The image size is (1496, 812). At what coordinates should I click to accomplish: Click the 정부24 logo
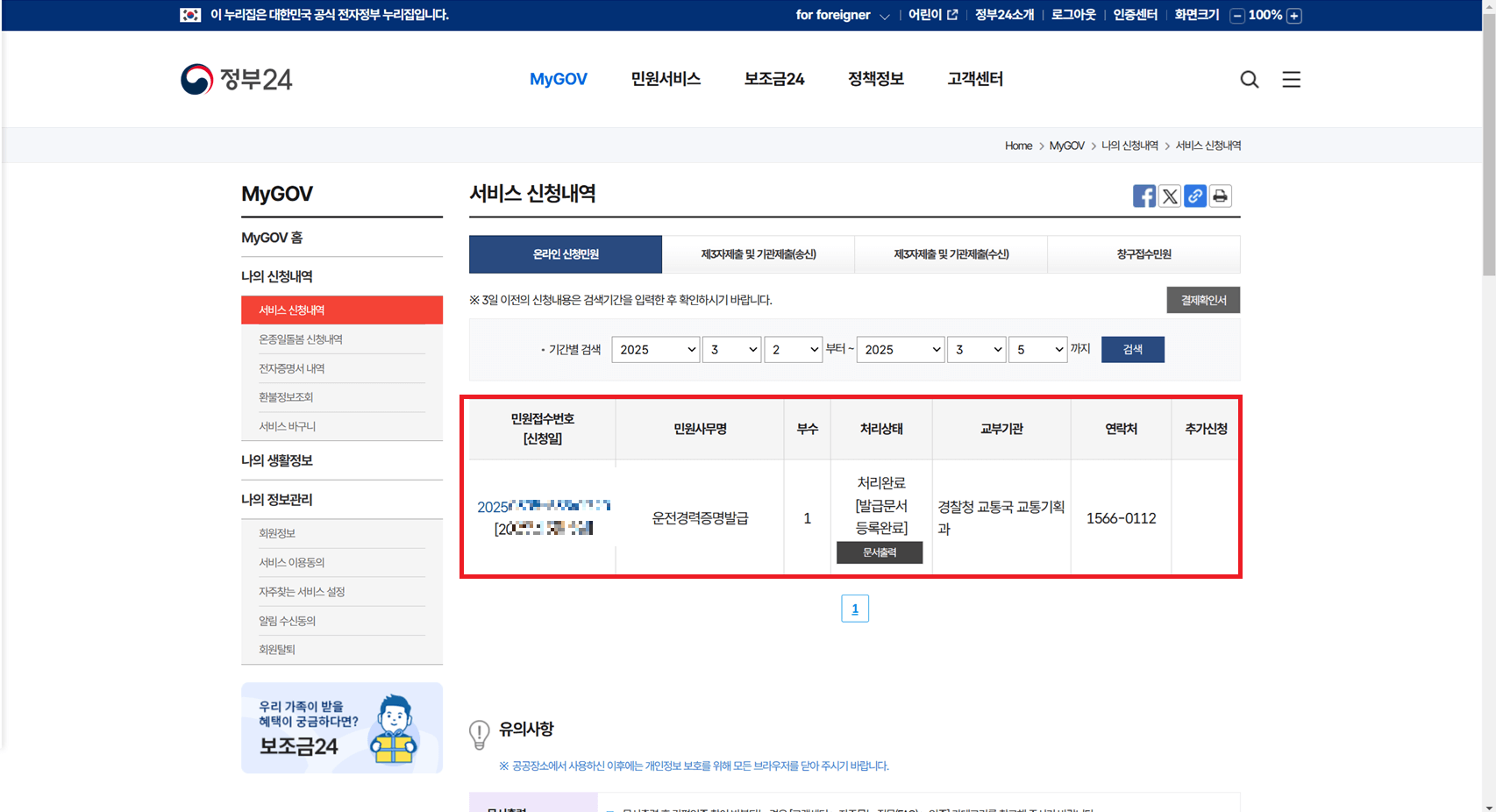(237, 79)
